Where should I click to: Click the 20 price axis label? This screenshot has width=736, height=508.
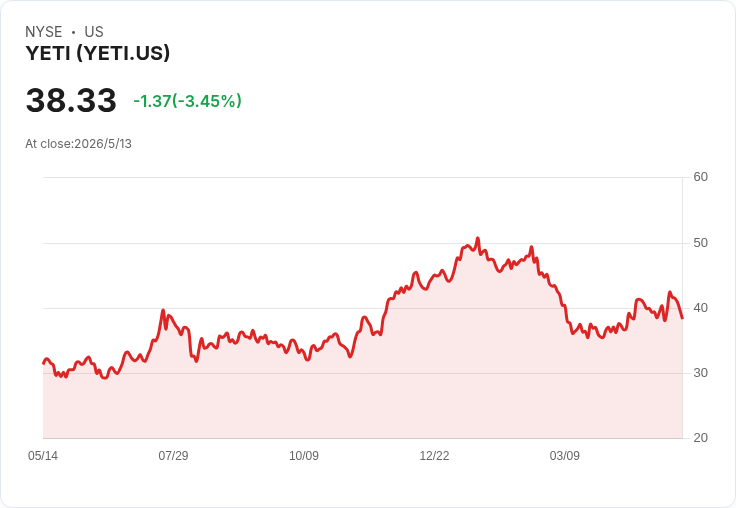(700, 438)
